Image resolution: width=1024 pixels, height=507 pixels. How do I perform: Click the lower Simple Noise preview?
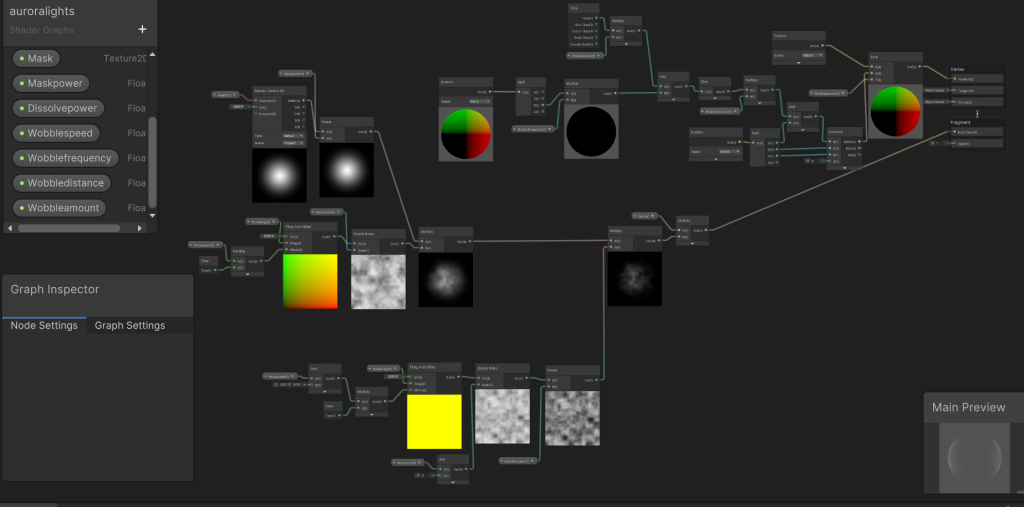(502, 416)
